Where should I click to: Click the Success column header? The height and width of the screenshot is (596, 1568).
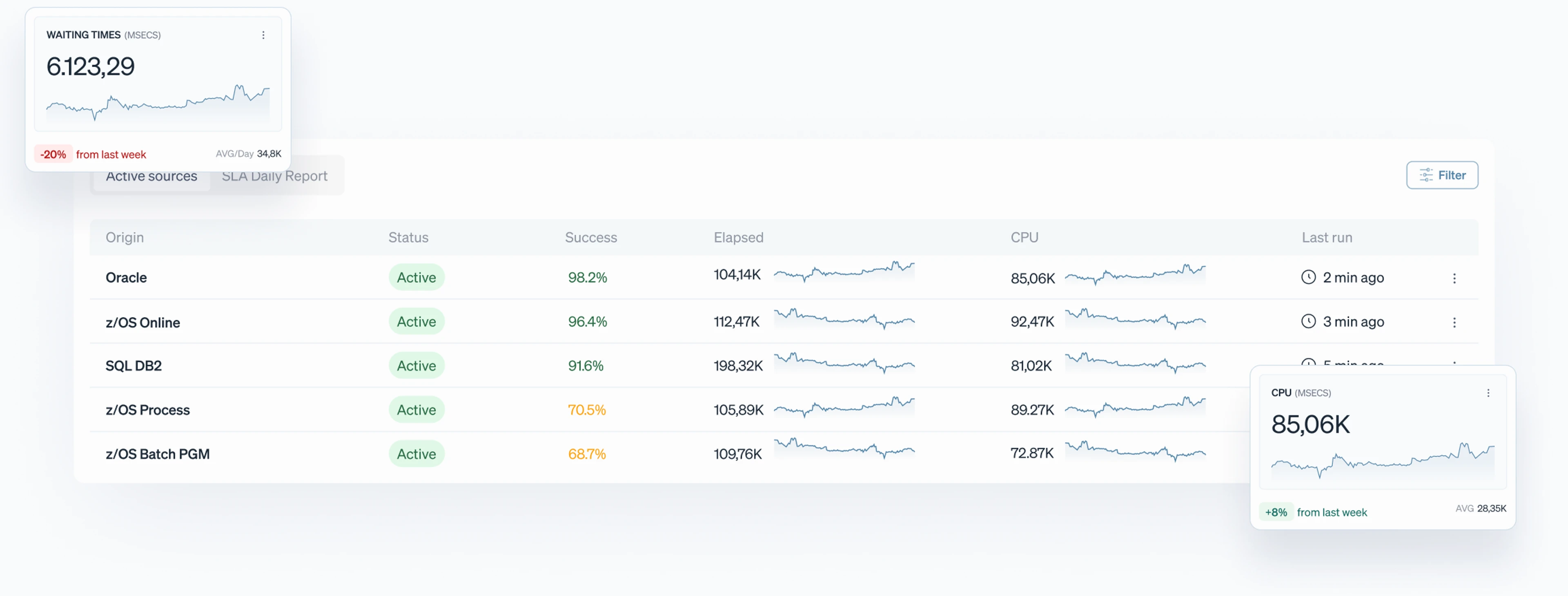click(x=590, y=238)
